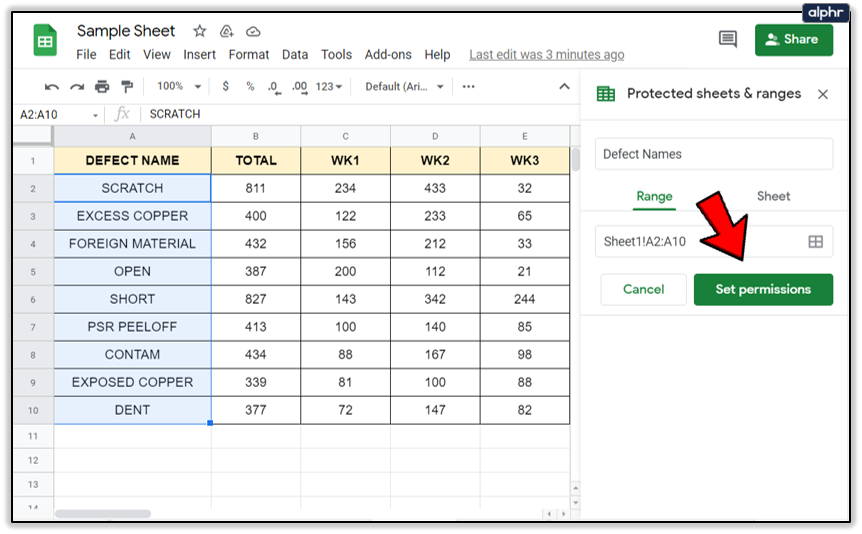This screenshot has width=862, height=534.
Task: Click the Print icon
Action: (x=102, y=87)
